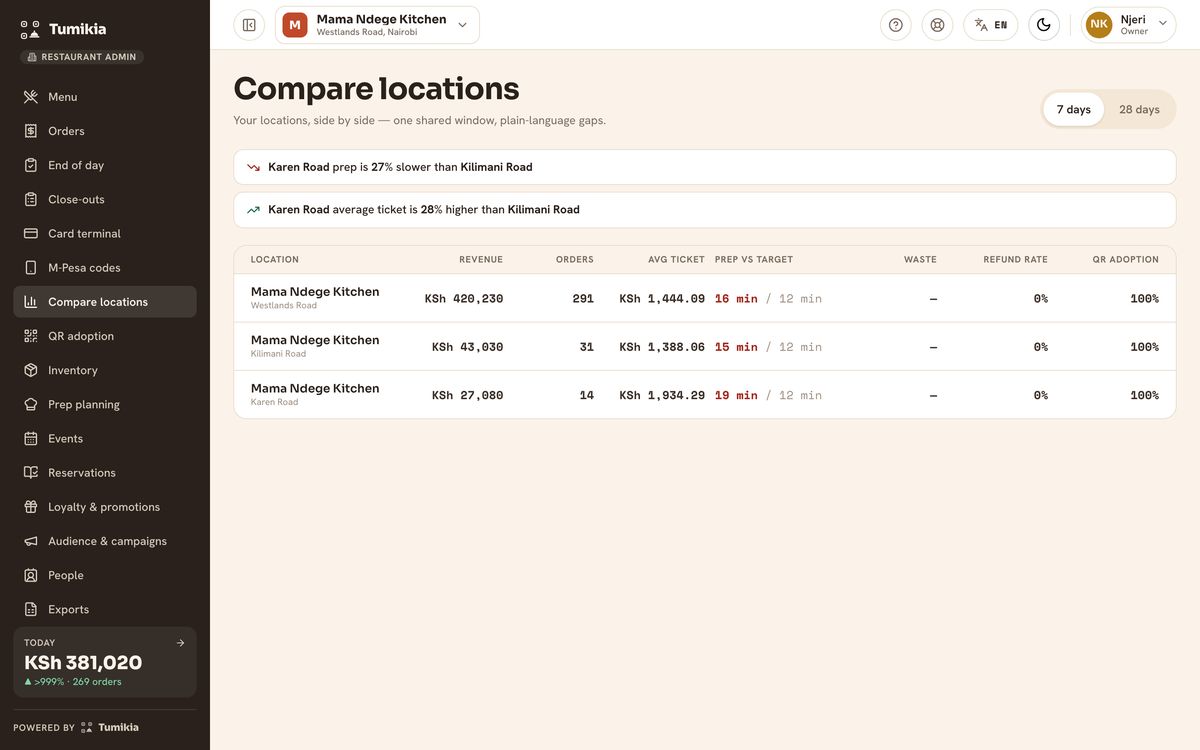Click the arrow icon in the Today card
This screenshot has height=750, width=1200.
click(180, 643)
